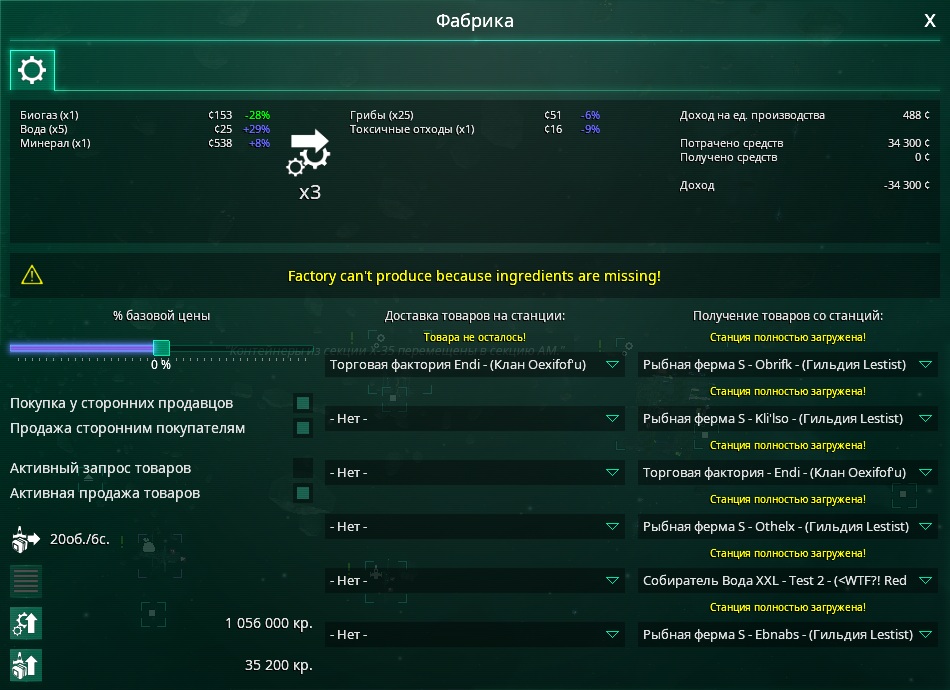Open the fourth delivery station dropdown
Viewport: 950px width, 690px height.
(474, 526)
